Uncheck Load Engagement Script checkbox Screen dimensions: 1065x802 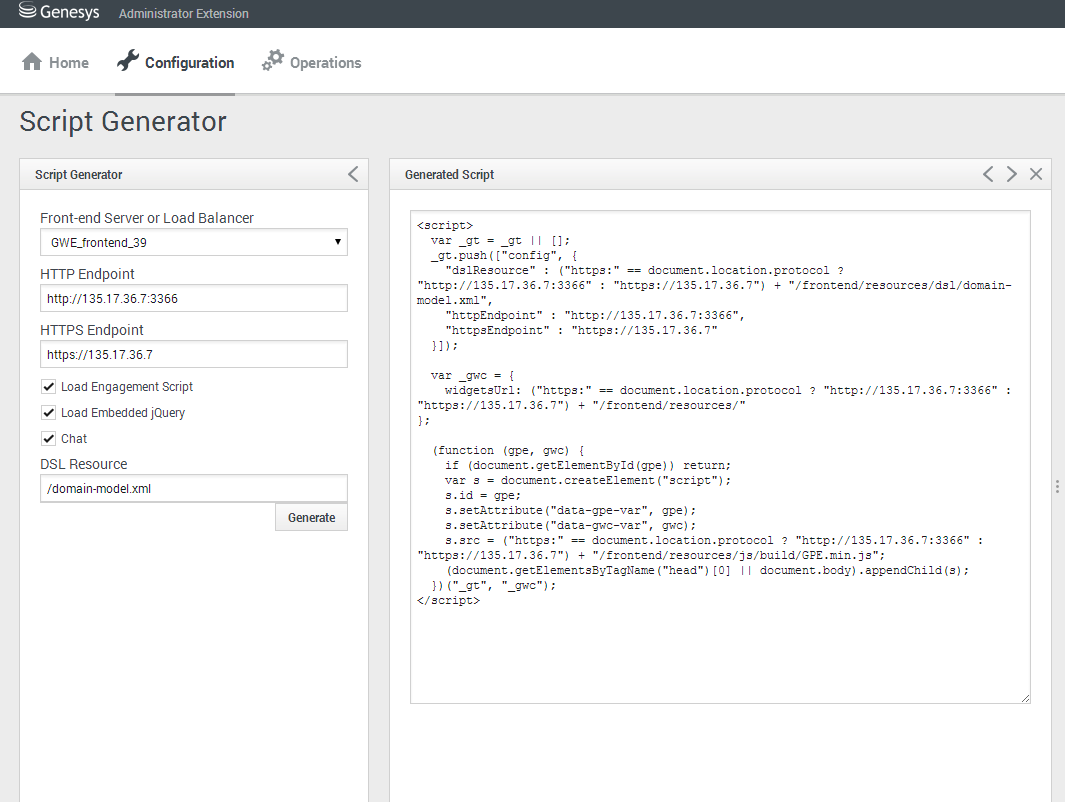pos(48,387)
